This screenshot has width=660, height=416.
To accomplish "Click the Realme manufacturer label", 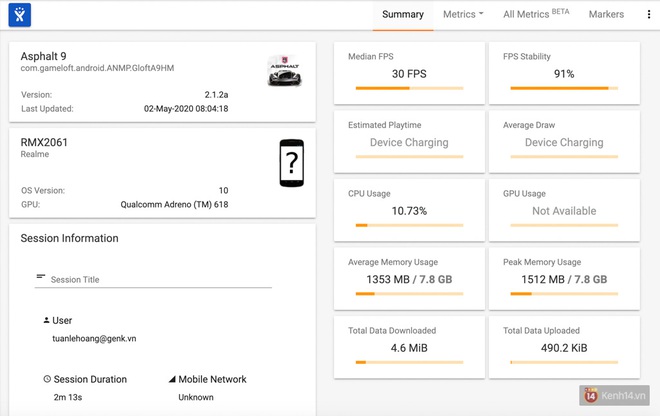I will coord(35,154).
